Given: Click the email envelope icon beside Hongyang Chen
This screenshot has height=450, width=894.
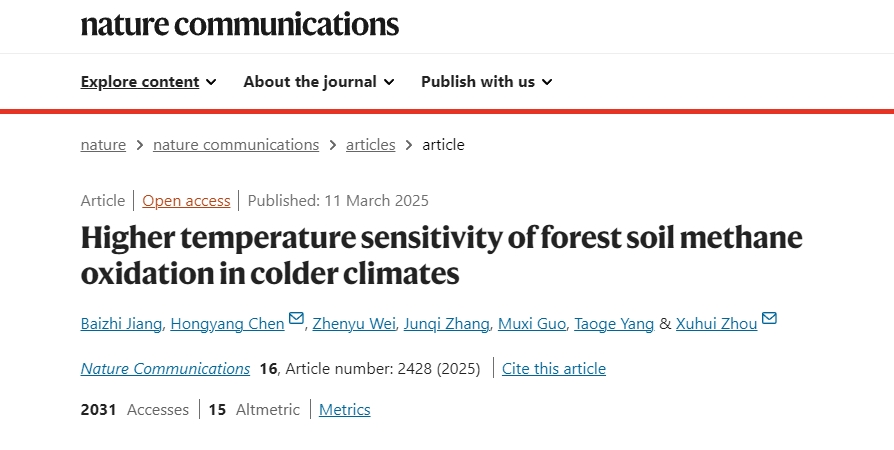Looking at the screenshot, I should [x=296, y=318].
